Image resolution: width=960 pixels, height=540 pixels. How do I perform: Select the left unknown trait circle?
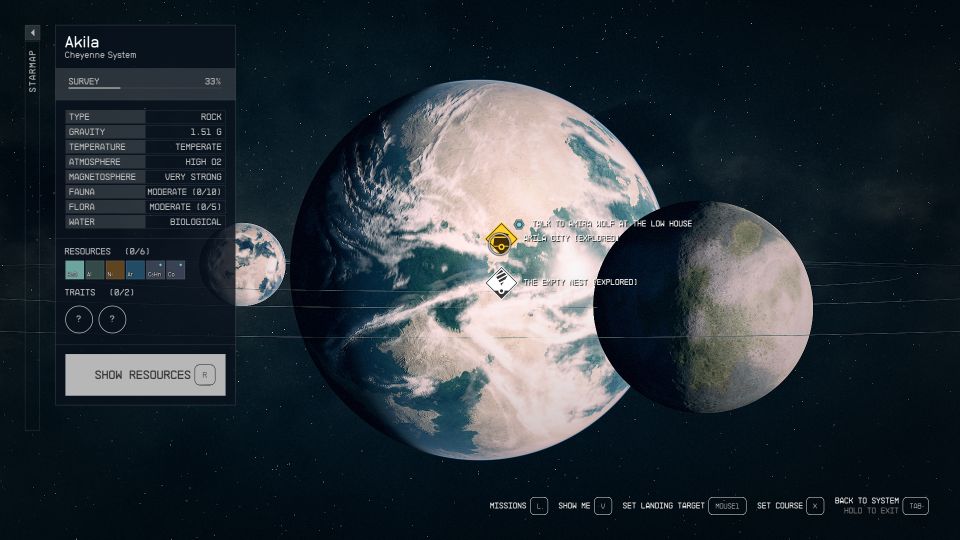pos(79,319)
